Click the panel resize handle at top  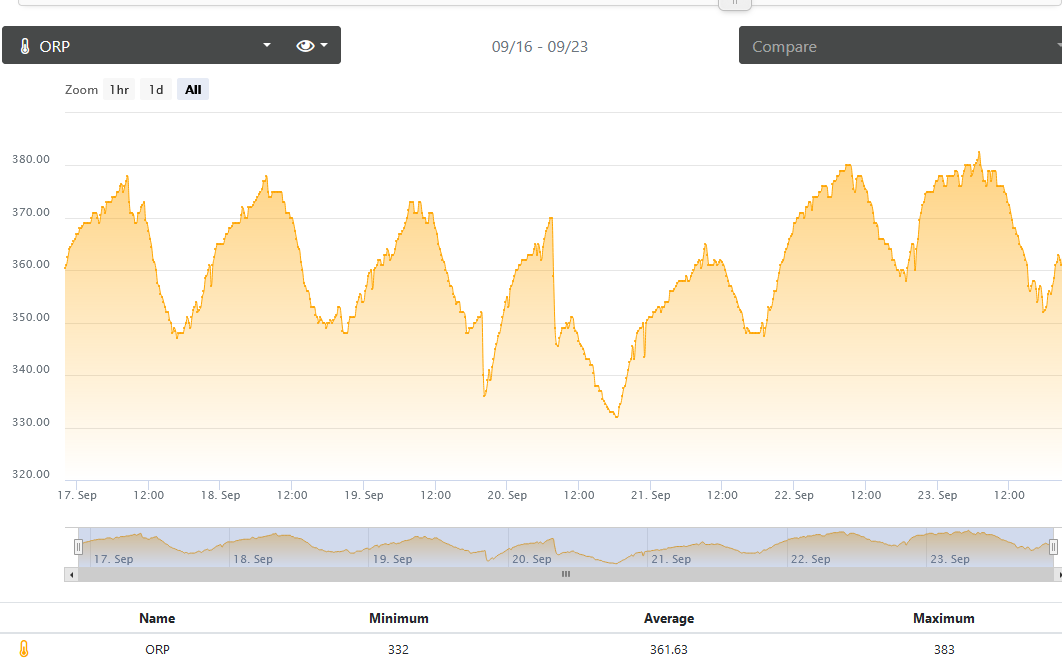735,3
